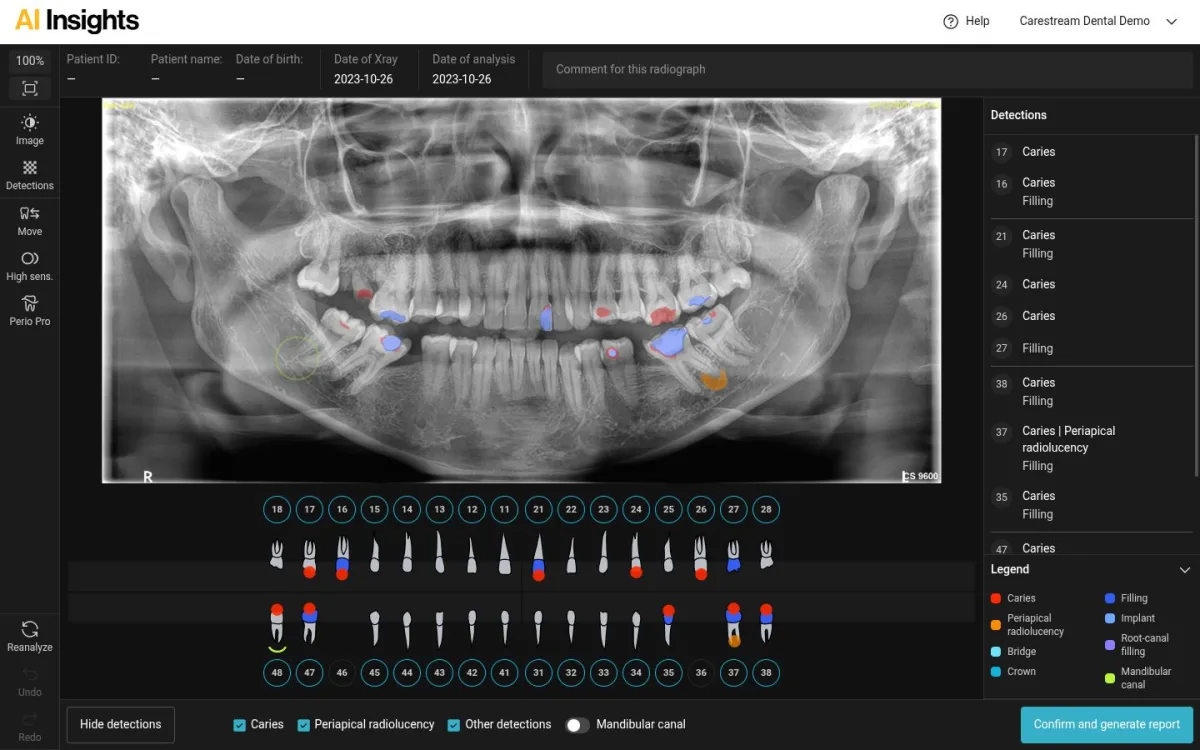Viewport: 1200px width, 750px height.
Task: Click the Redo arrow
Action: coord(30,719)
